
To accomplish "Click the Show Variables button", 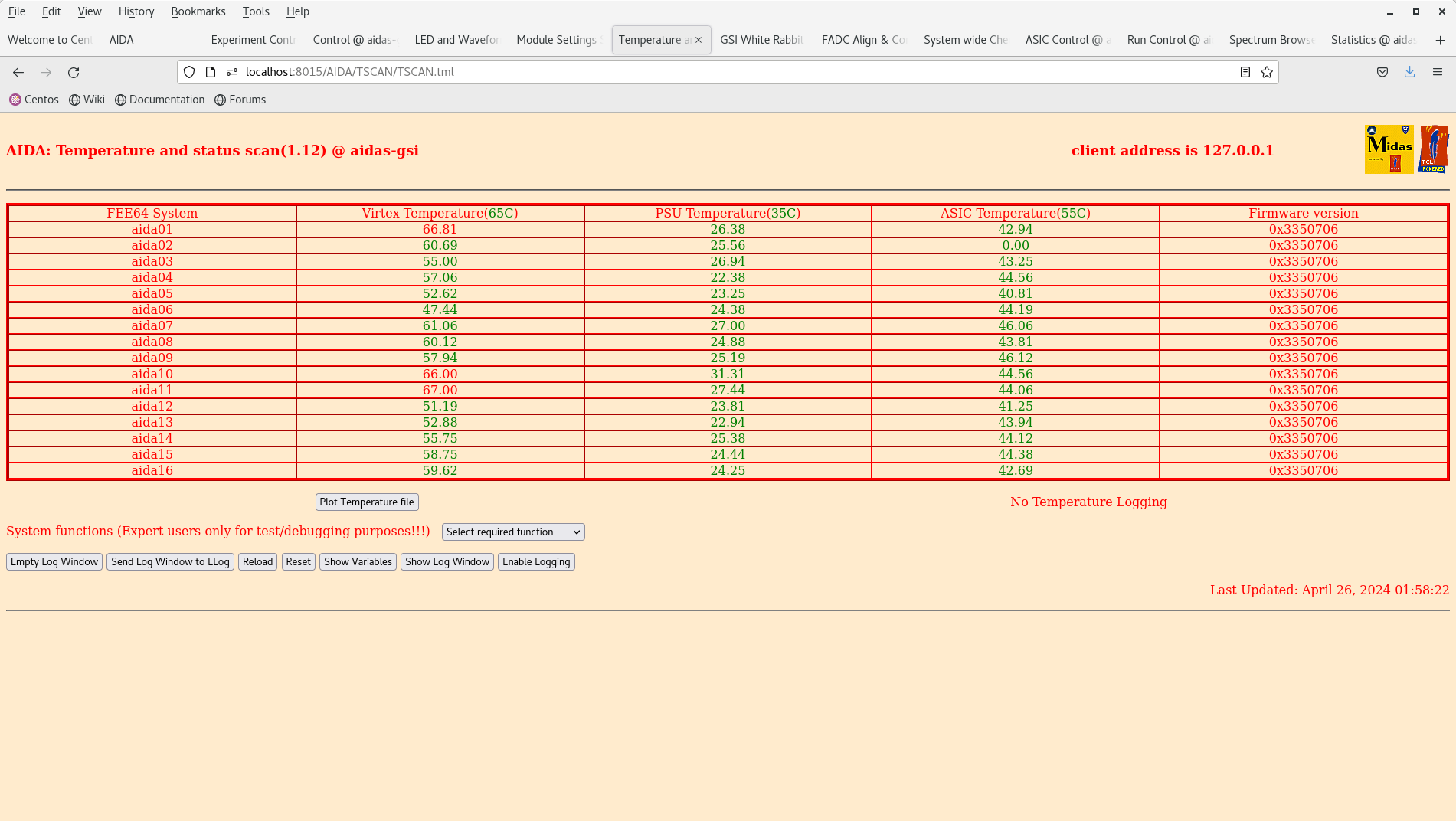I will click(358, 562).
